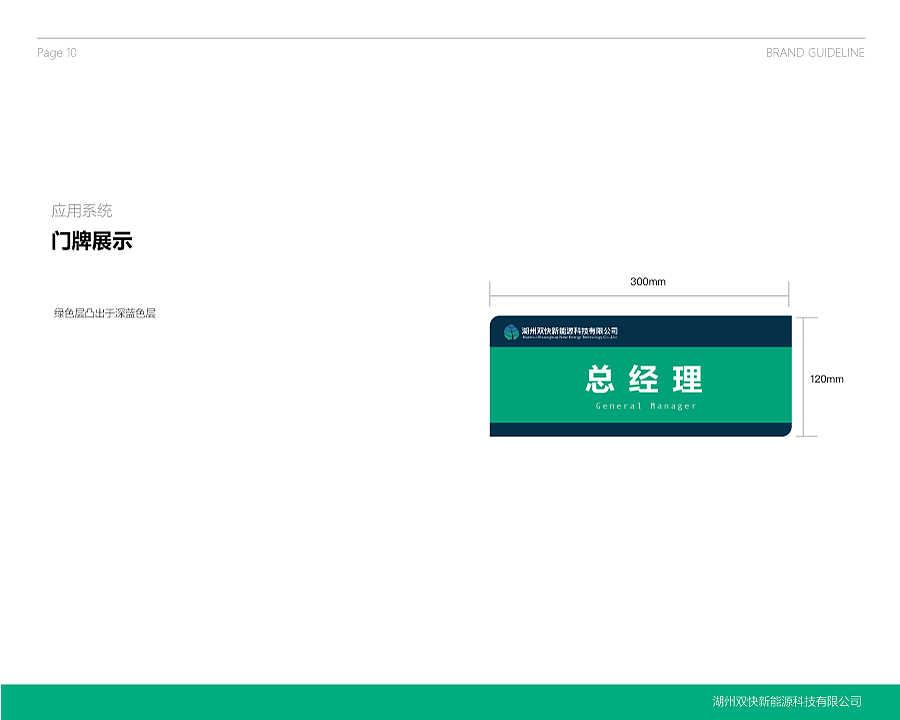Click the 'BRAND GUIDELINE' header text
The image size is (900, 720).
click(815, 53)
